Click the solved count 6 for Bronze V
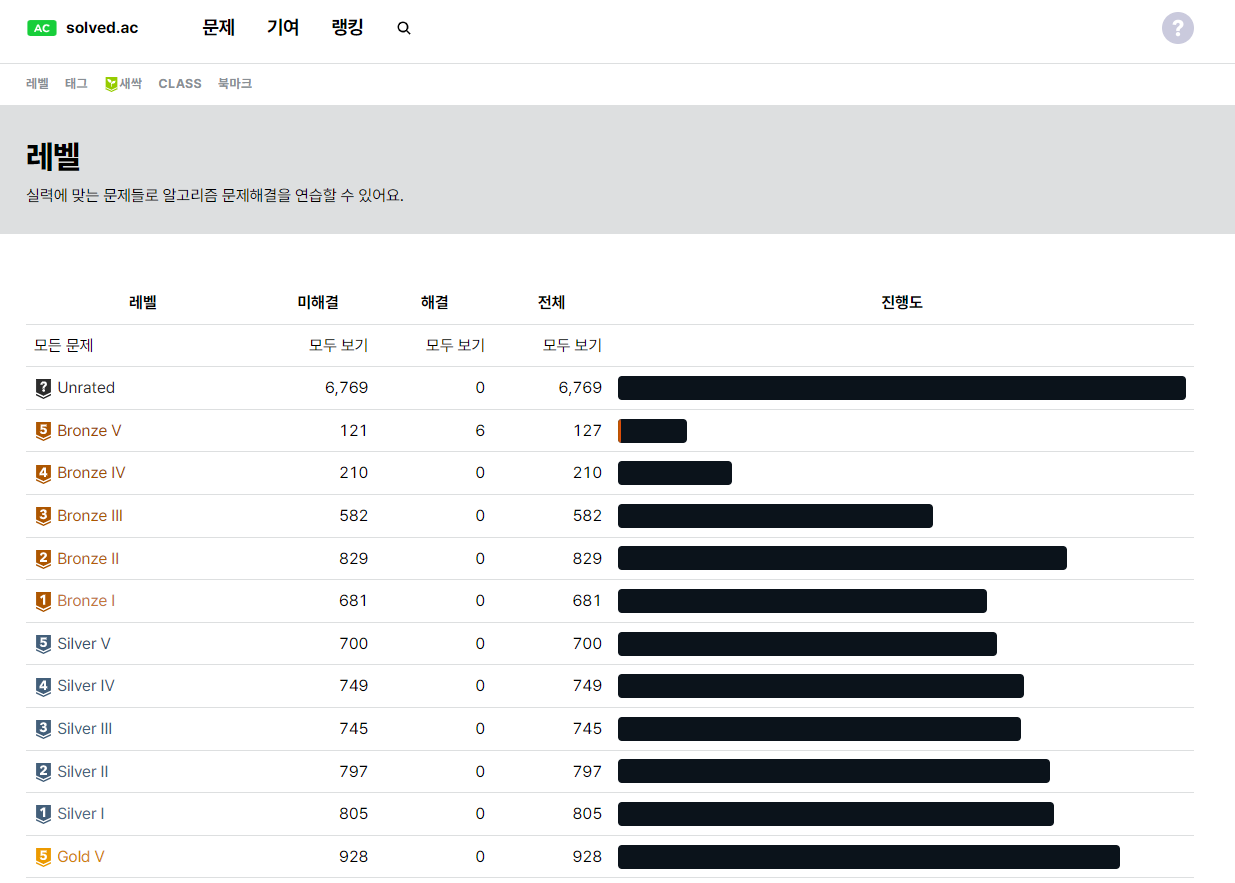Viewport: 1235px width, 883px height. click(479, 430)
